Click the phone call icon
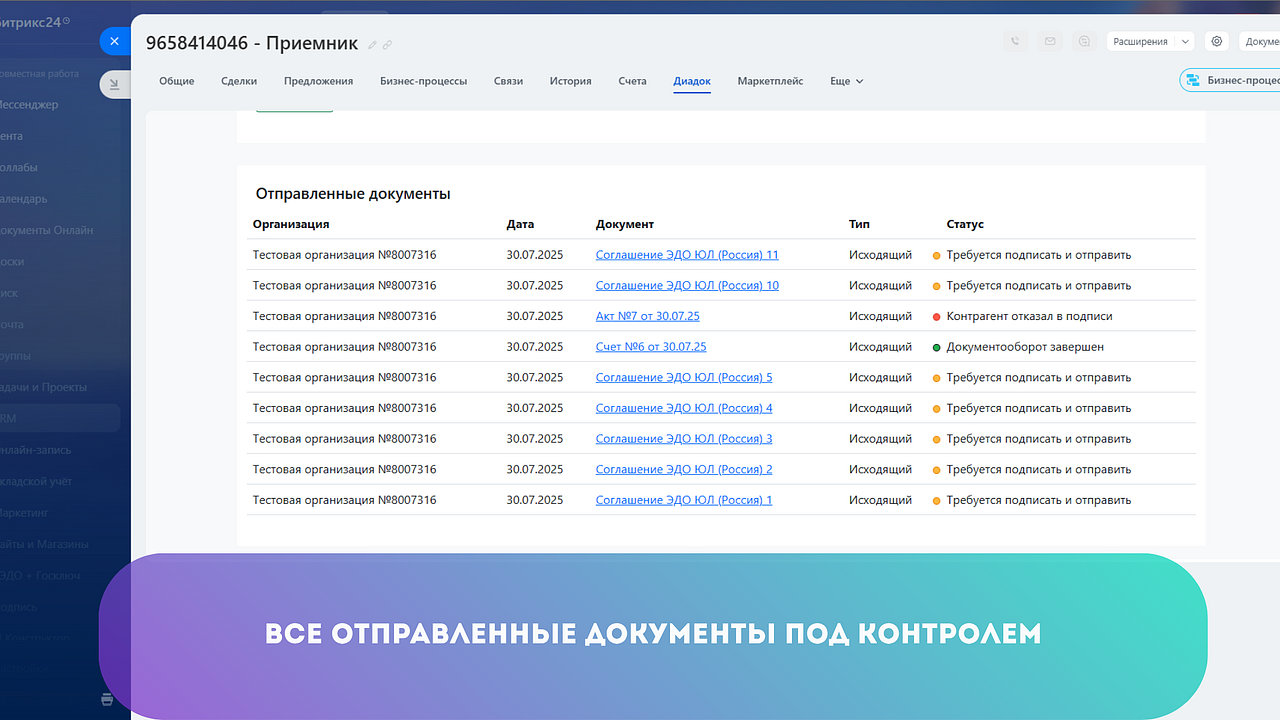Viewport: 1280px width, 720px height. tap(1016, 42)
